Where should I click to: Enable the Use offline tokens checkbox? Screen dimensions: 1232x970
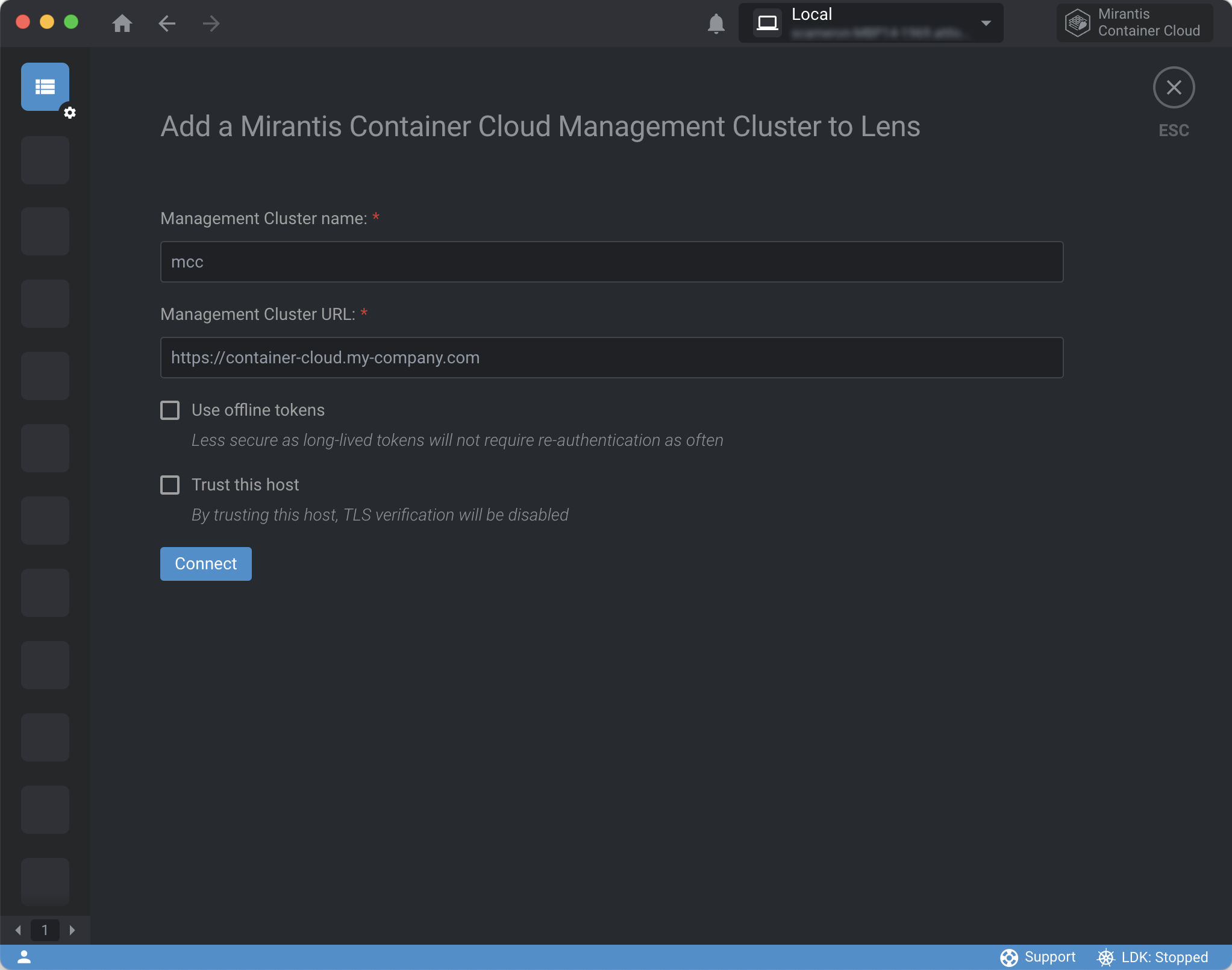pyautogui.click(x=170, y=410)
